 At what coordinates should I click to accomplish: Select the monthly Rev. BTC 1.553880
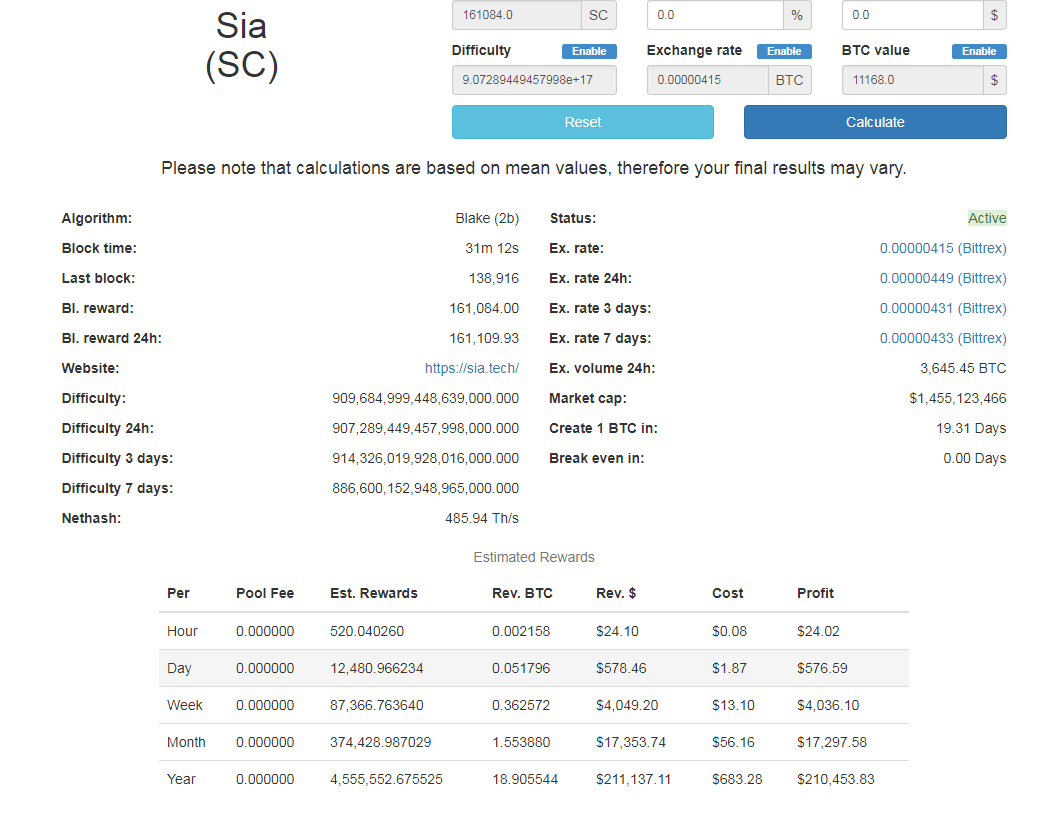coord(521,742)
